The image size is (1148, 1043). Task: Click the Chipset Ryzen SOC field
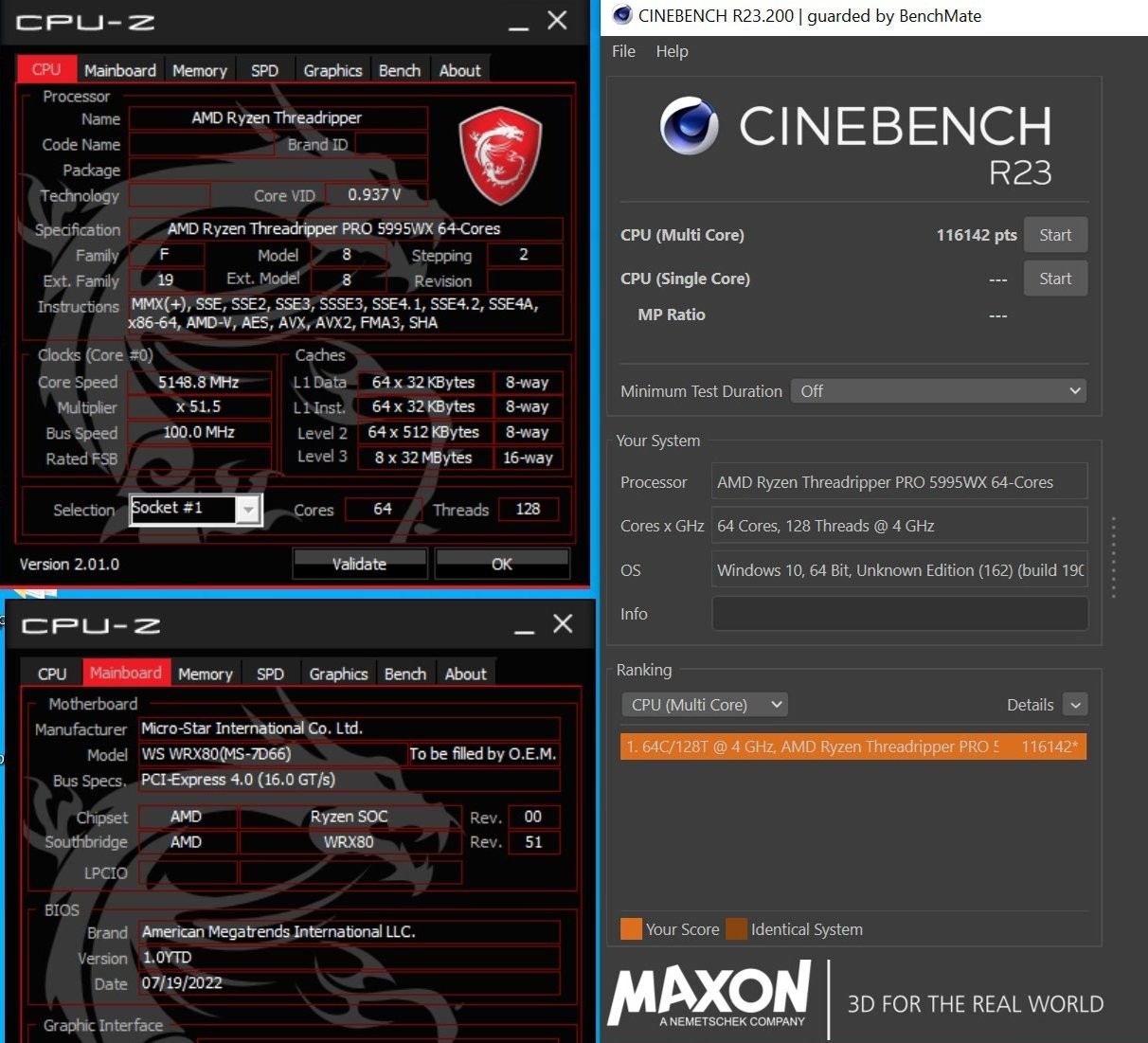[350, 817]
